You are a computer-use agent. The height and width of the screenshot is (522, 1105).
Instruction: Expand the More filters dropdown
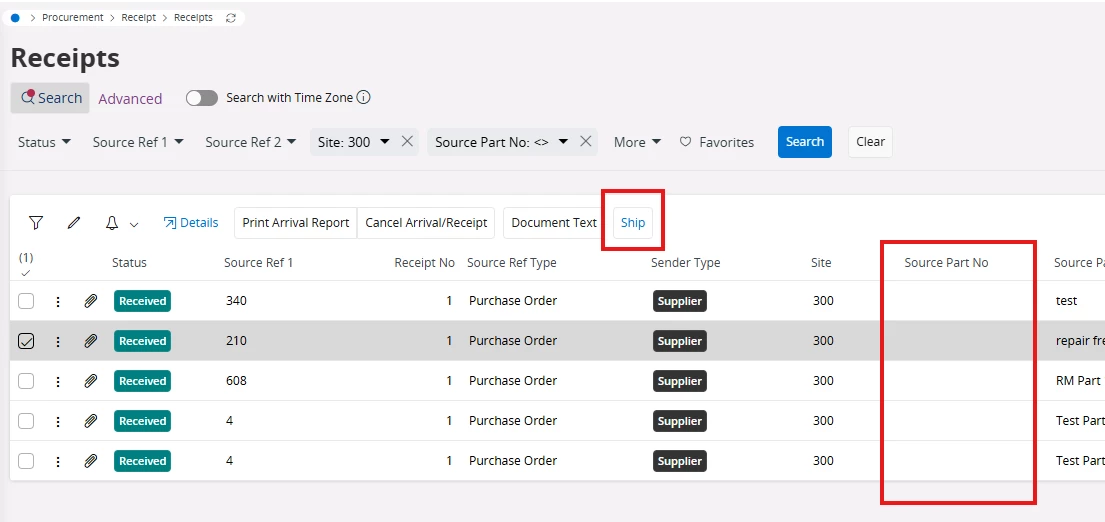pyautogui.click(x=637, y=142)
